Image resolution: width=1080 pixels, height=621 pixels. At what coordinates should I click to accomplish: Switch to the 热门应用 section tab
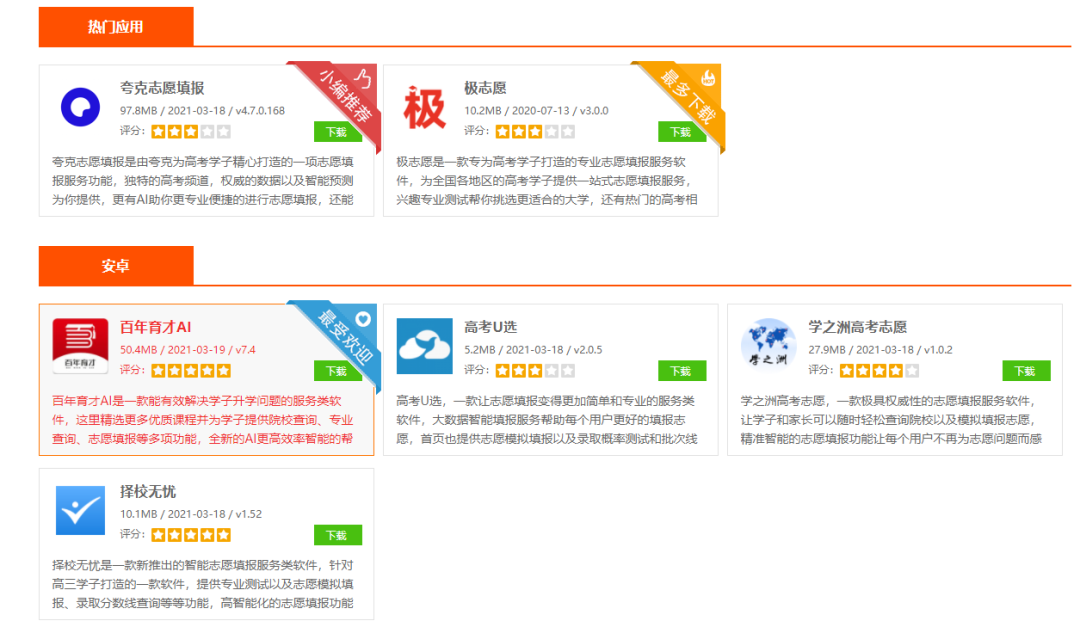(x=116, y=27)
